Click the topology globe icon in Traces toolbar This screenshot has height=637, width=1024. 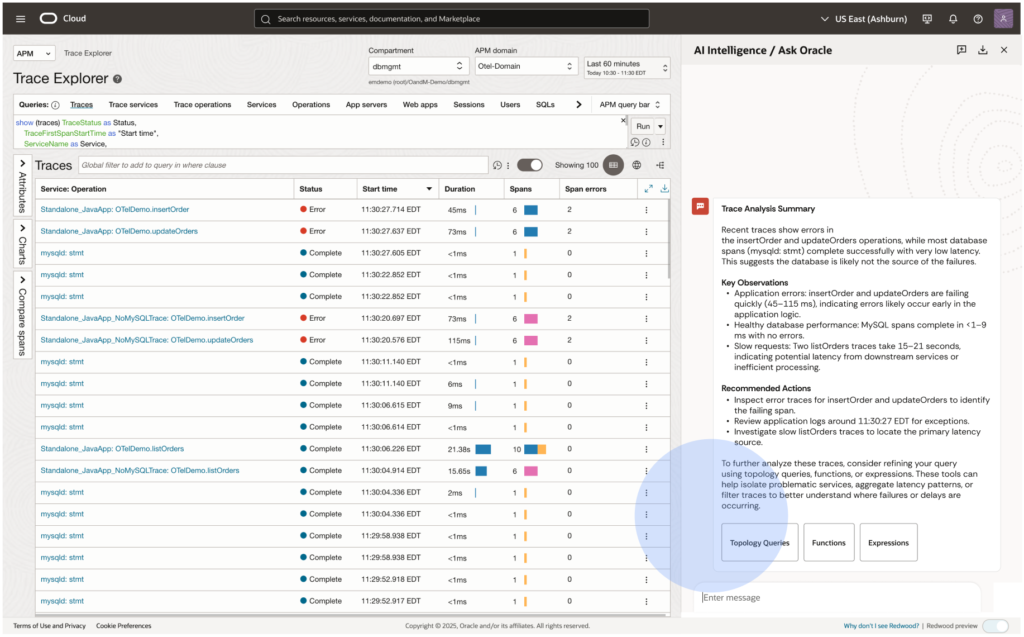click(x=636, y=165)
